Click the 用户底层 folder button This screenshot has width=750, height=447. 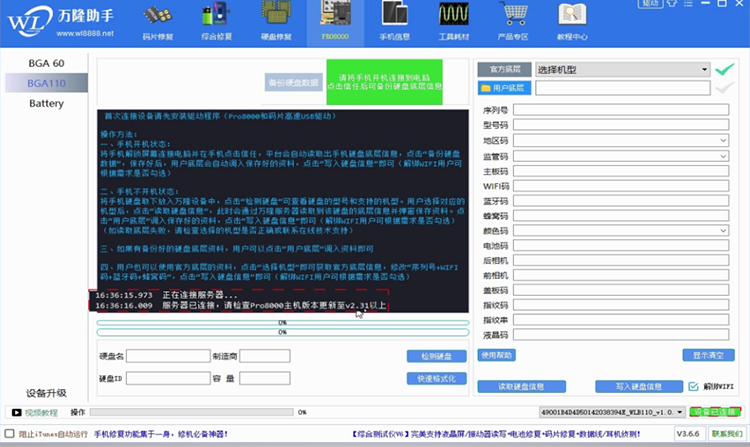[505, 88]
